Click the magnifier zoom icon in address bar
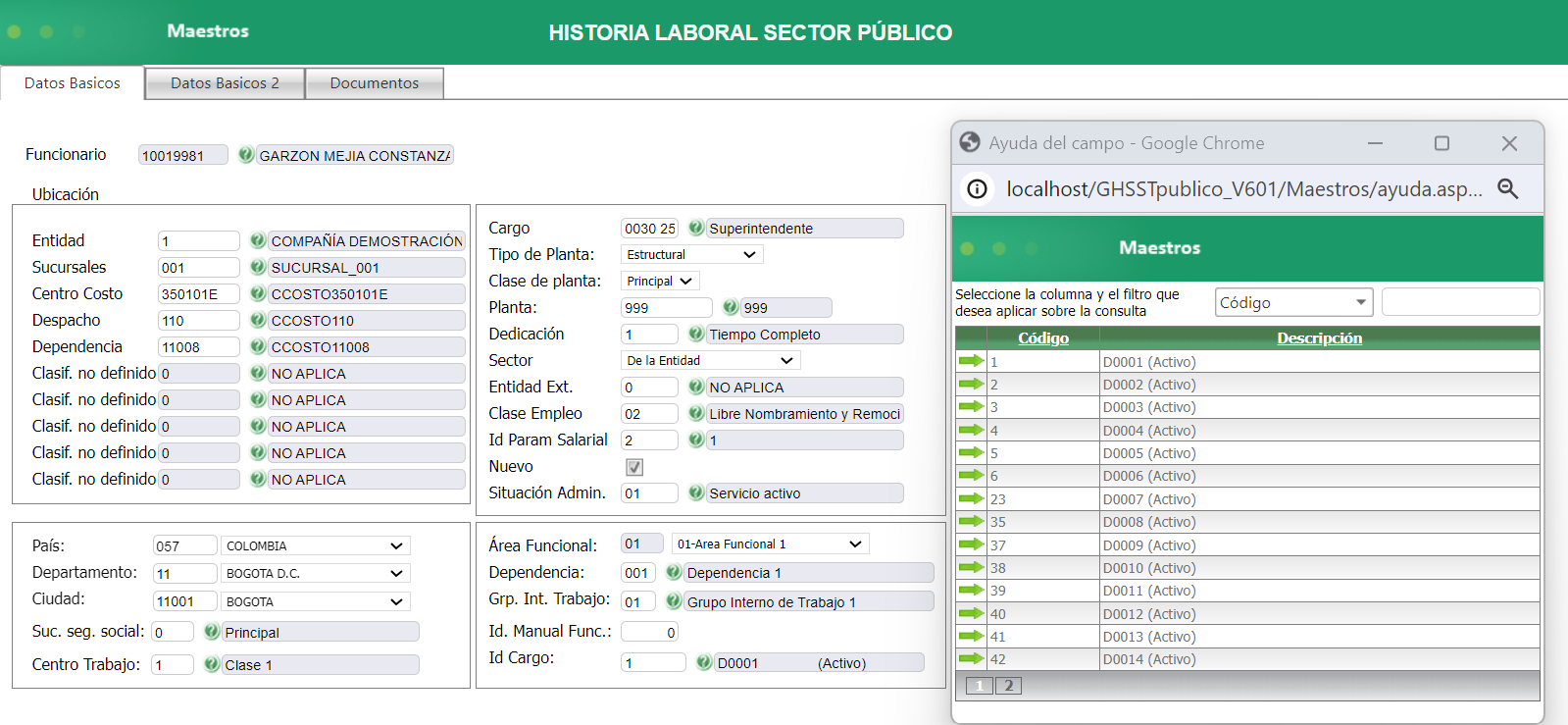1568x725 pixels. click(x=1507, y=189)
